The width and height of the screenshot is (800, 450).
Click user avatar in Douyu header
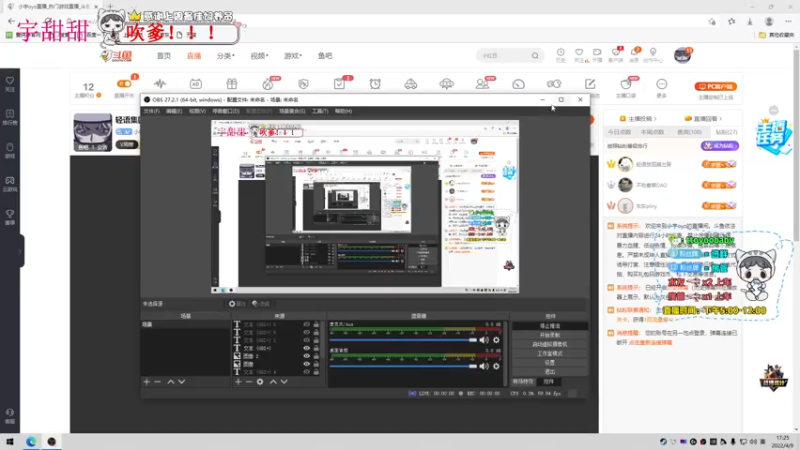[682, 55]
